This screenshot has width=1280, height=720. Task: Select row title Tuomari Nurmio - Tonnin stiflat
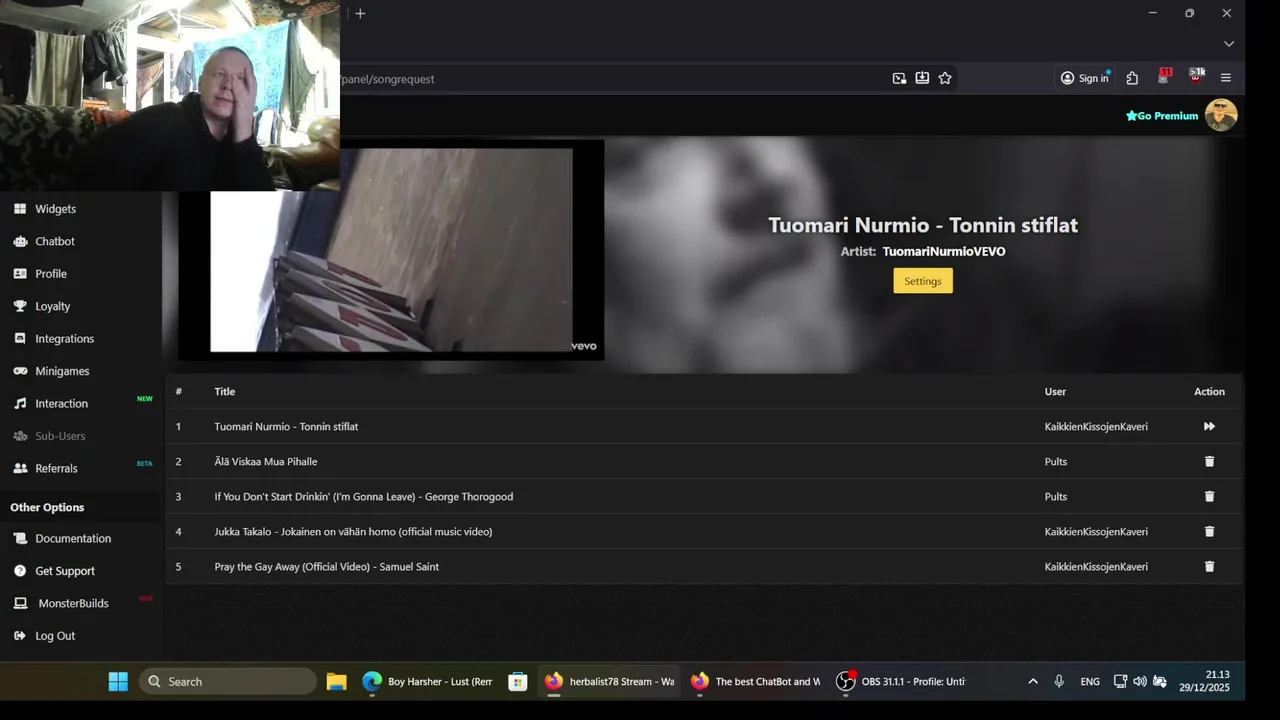(x=286, y=426)
